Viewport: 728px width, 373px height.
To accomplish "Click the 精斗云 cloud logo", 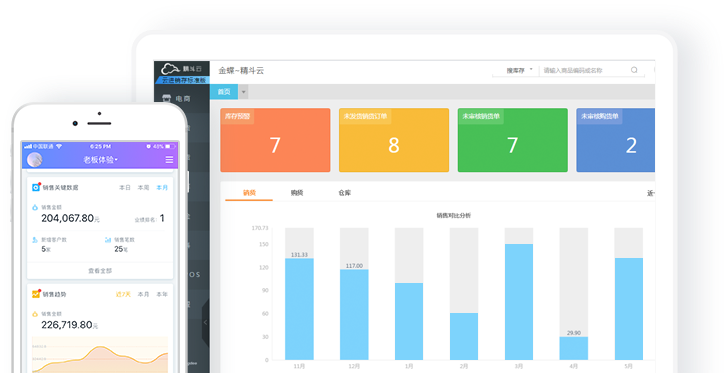I will coord(170,69).
